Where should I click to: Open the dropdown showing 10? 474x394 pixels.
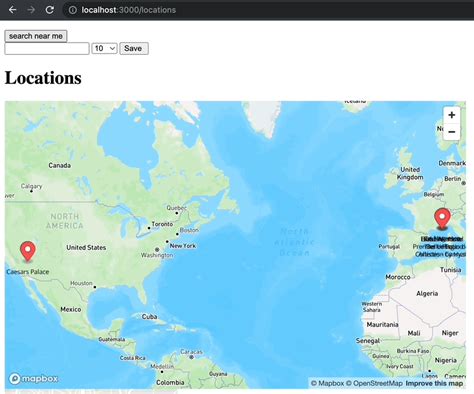coord(104,48)
